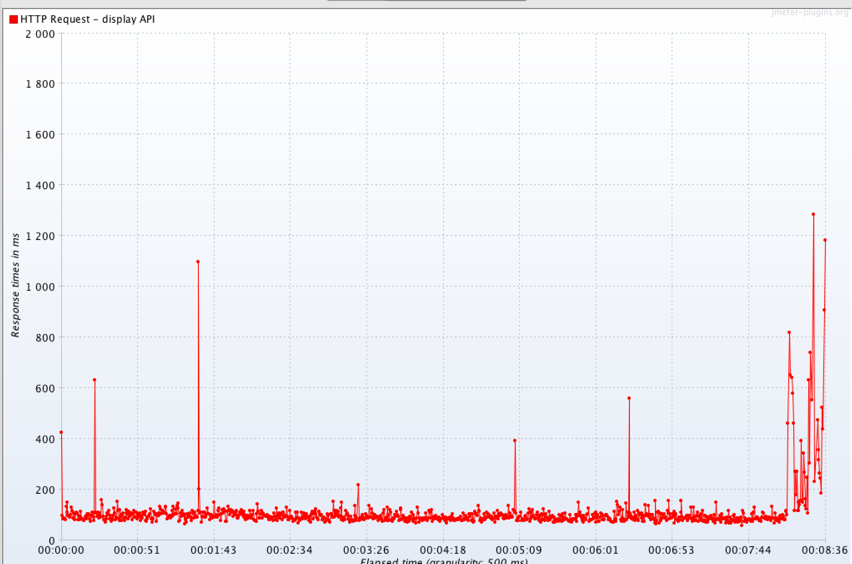The height and width of the screenshot is (564, 852).
Task: Click the '00:04:18' time axis label
Action: point(443,550)
